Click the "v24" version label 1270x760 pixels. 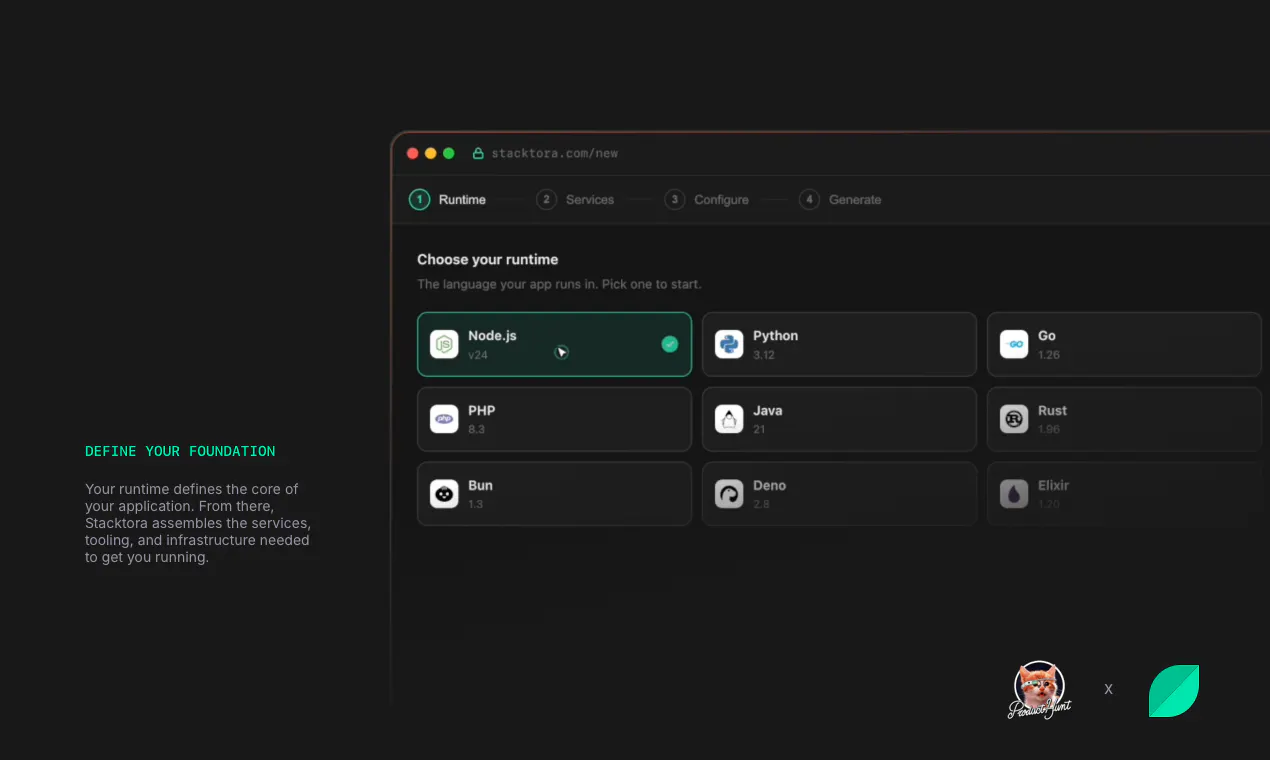coord(478,355)
